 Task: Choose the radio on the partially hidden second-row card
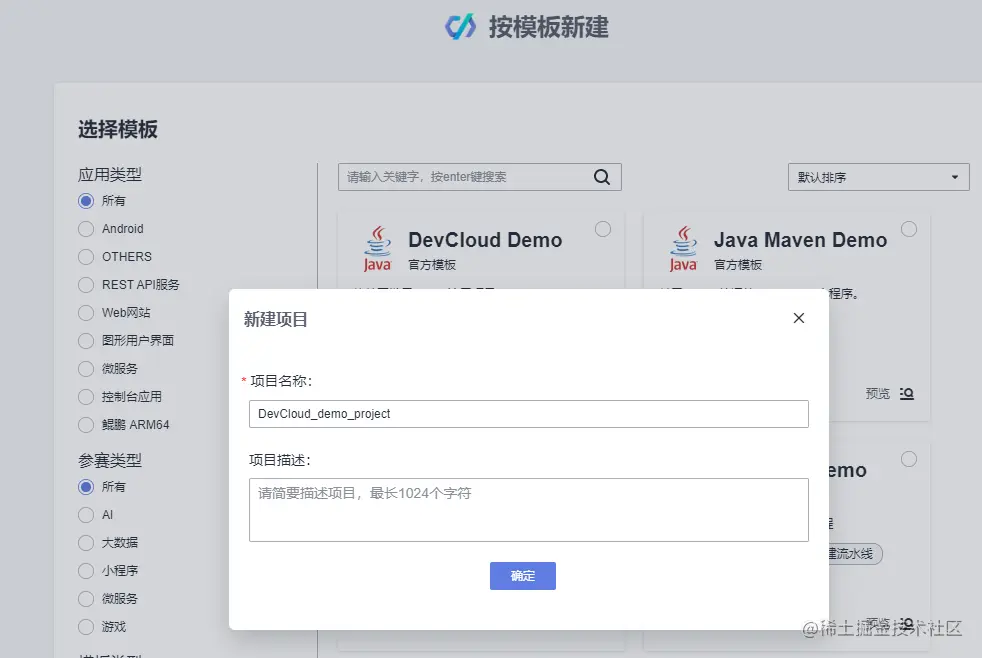pos(909,459)
